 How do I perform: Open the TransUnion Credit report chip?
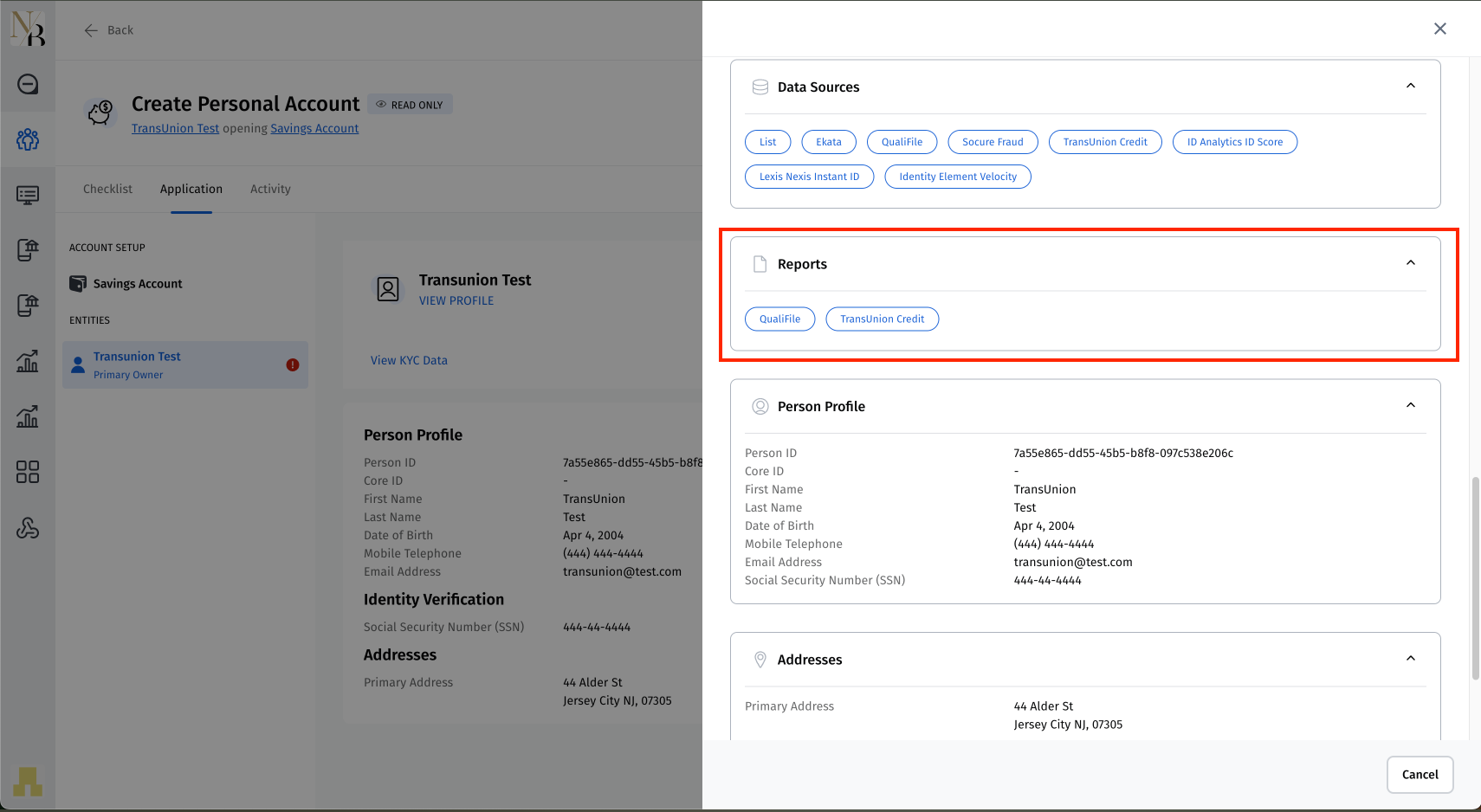point(882,319)
